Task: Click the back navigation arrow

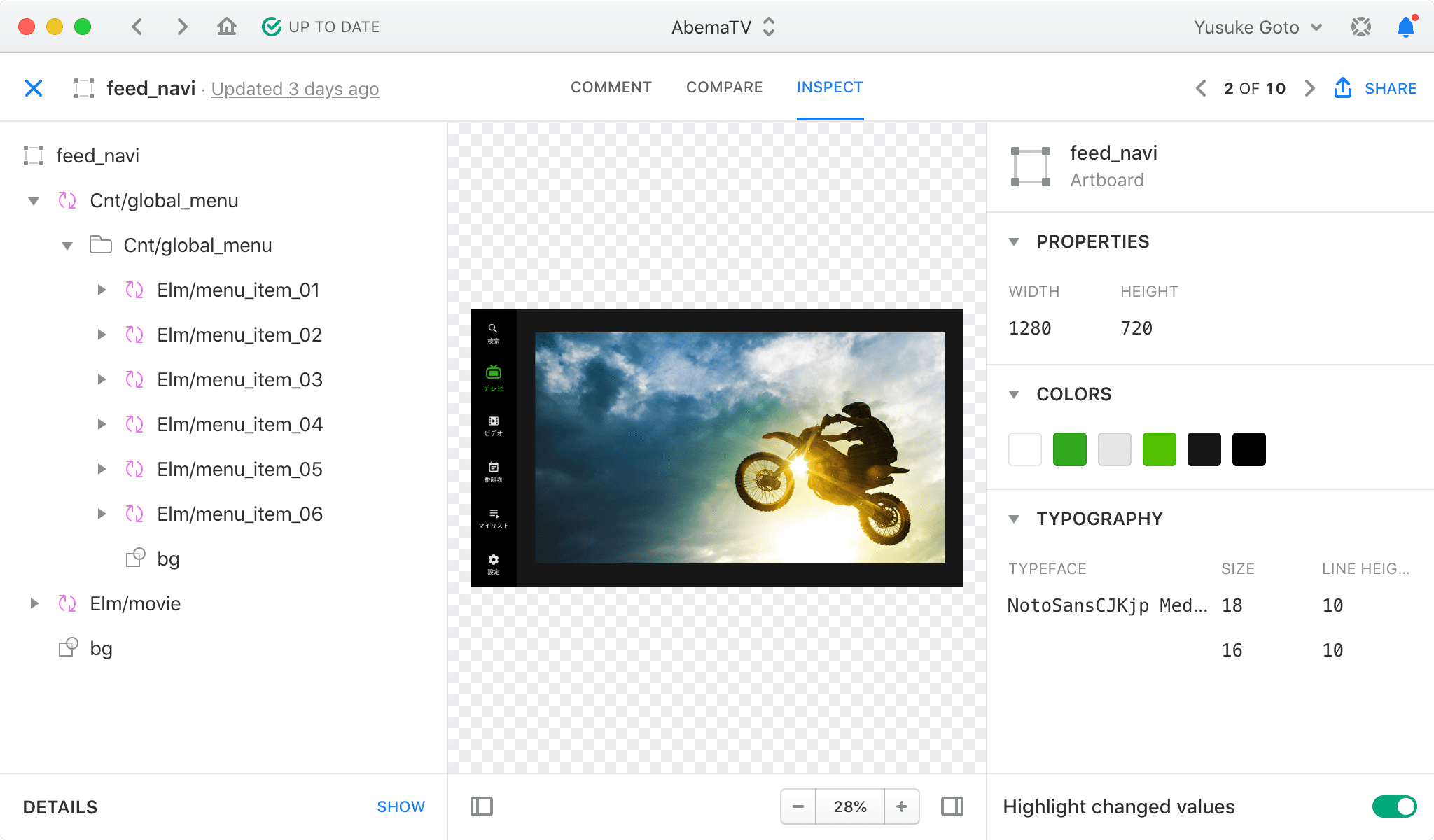Action: (x=137, y=27)
